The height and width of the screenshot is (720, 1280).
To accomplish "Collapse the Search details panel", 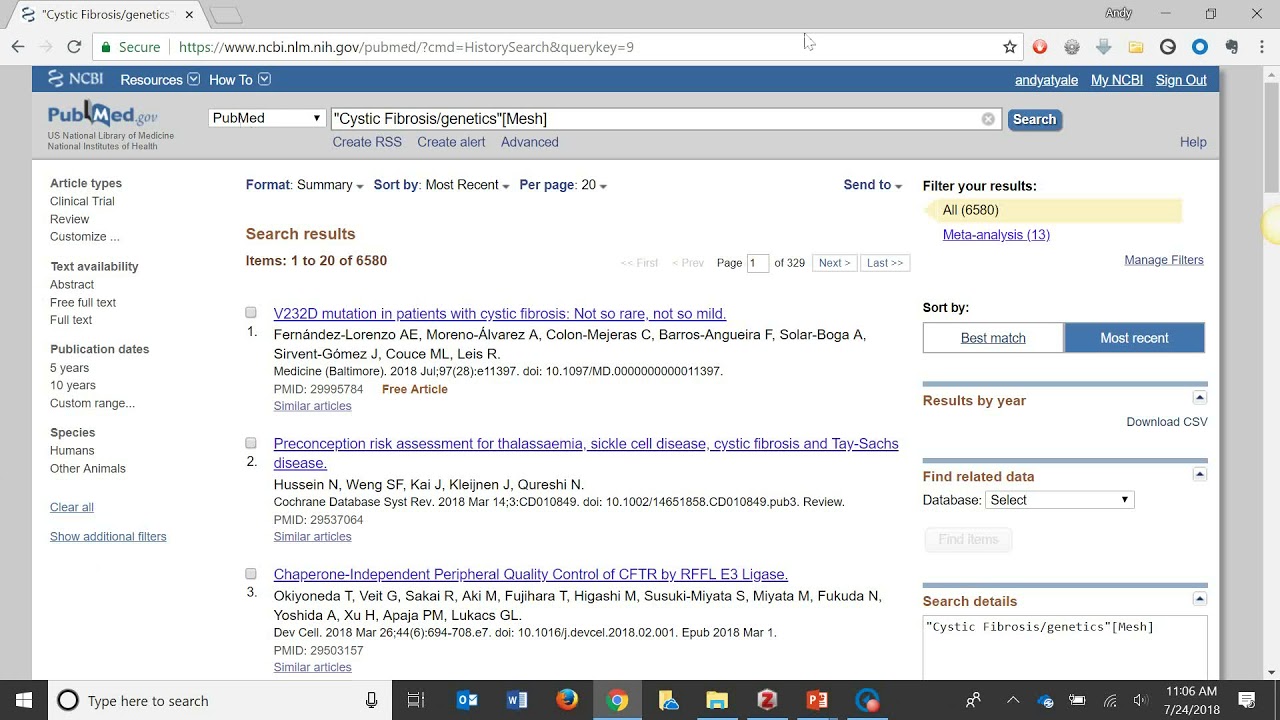I will tap(1200, 599).
